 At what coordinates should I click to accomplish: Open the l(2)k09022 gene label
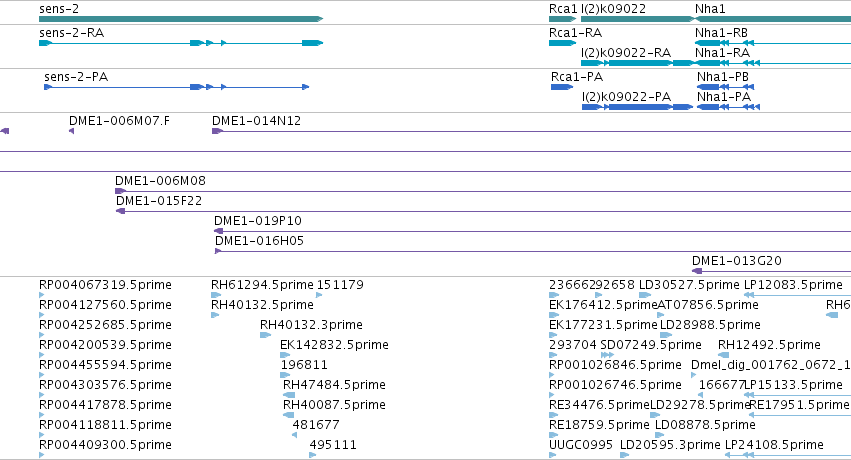pyautogui.click(x=613, y=9)
